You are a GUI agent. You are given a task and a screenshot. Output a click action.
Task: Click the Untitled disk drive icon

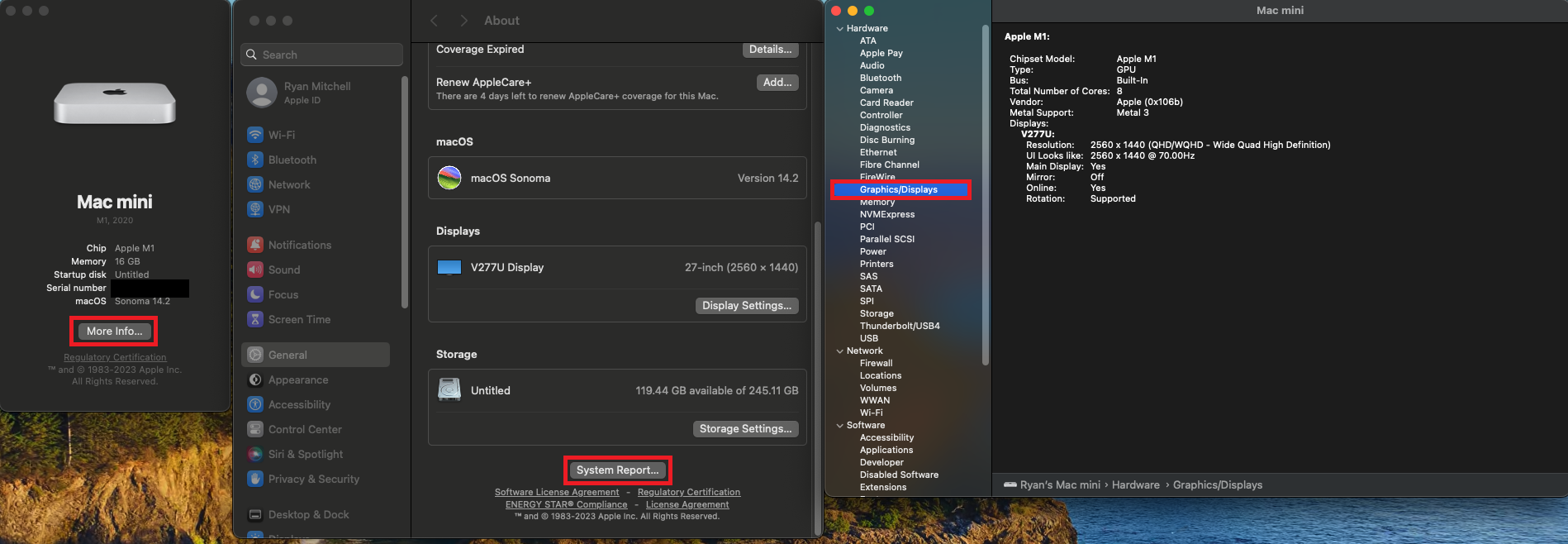point(449,389)
